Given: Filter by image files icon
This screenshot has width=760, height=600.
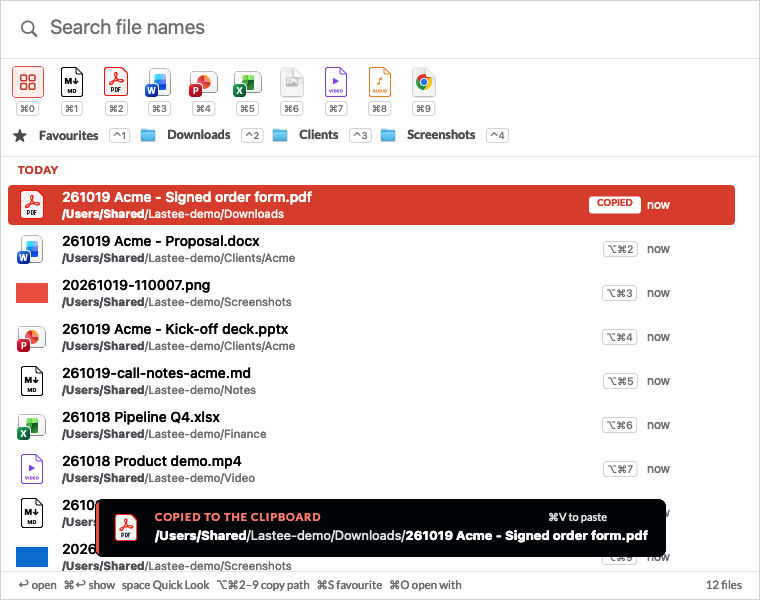Looking at the screenshot, I should coord(291,82).
